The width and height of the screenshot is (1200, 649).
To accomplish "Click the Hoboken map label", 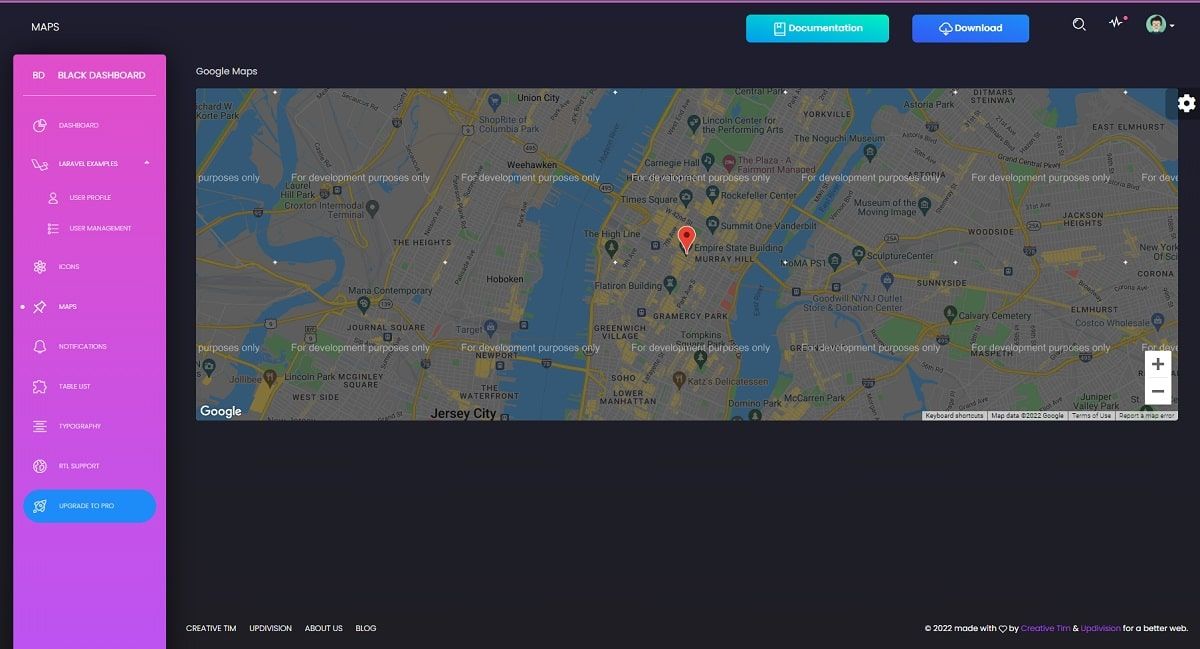I will [x=505, y=280].
